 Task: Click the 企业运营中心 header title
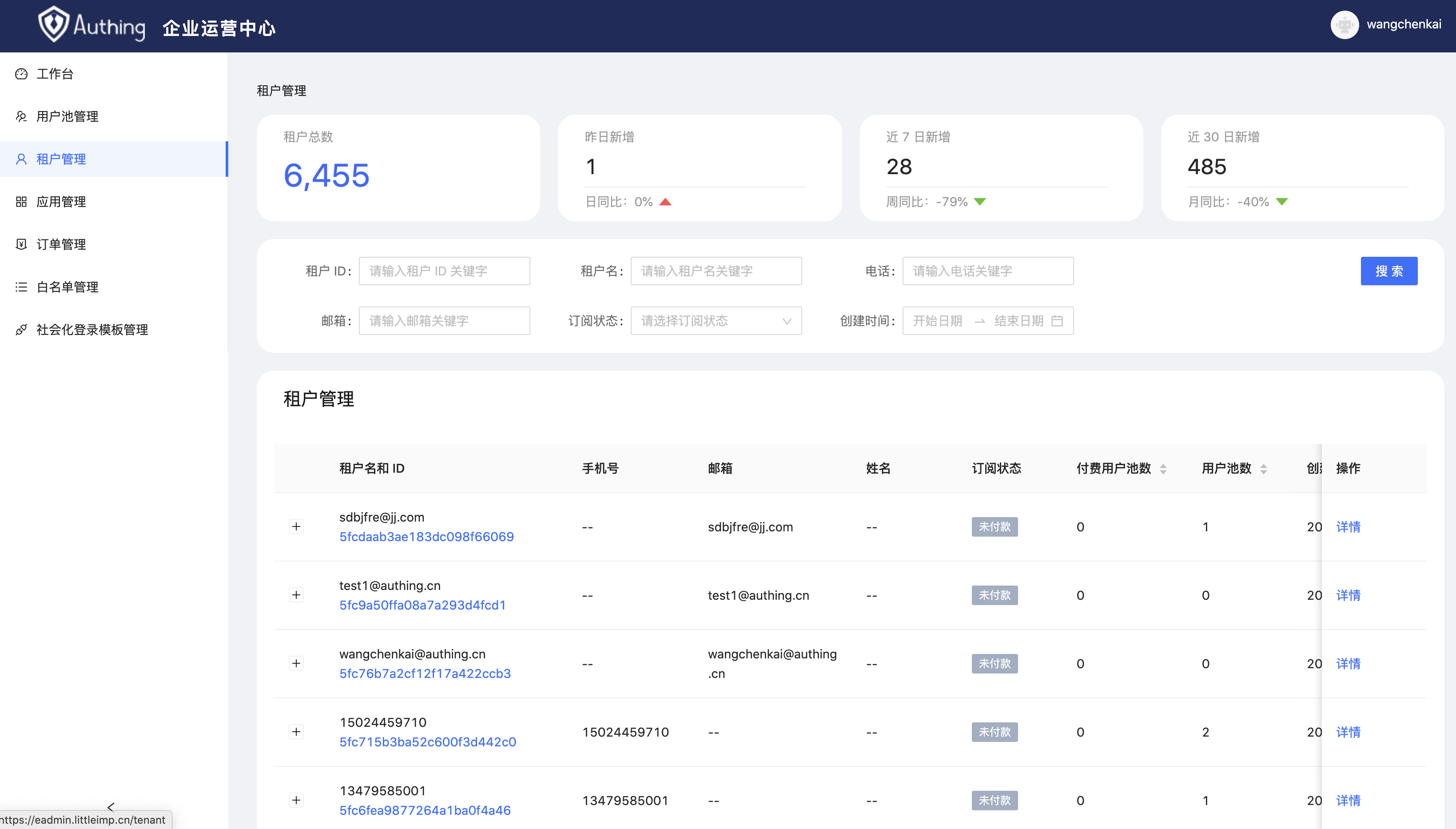click(x=219, y=27)
